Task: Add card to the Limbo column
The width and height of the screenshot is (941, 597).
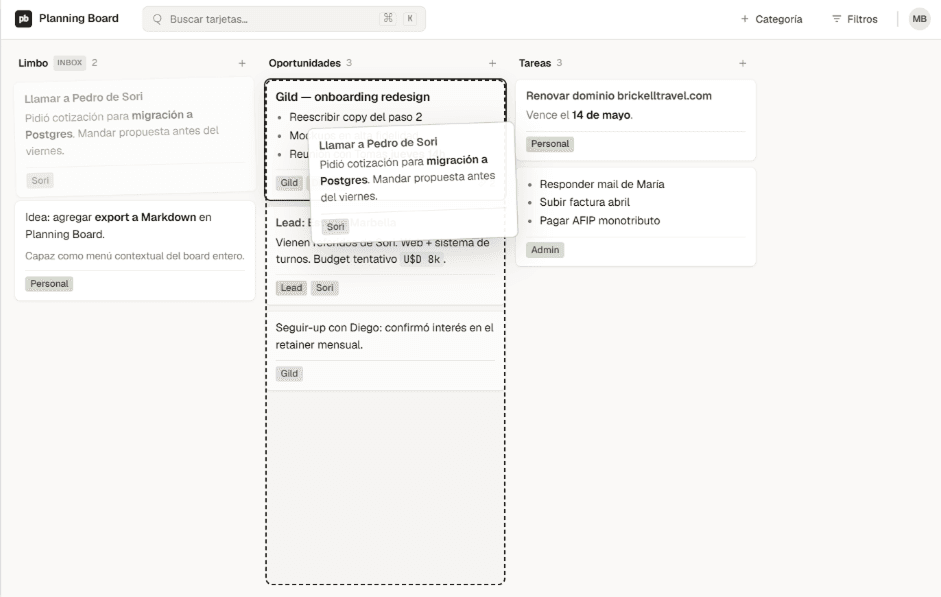Action: (x=242, y=63)
